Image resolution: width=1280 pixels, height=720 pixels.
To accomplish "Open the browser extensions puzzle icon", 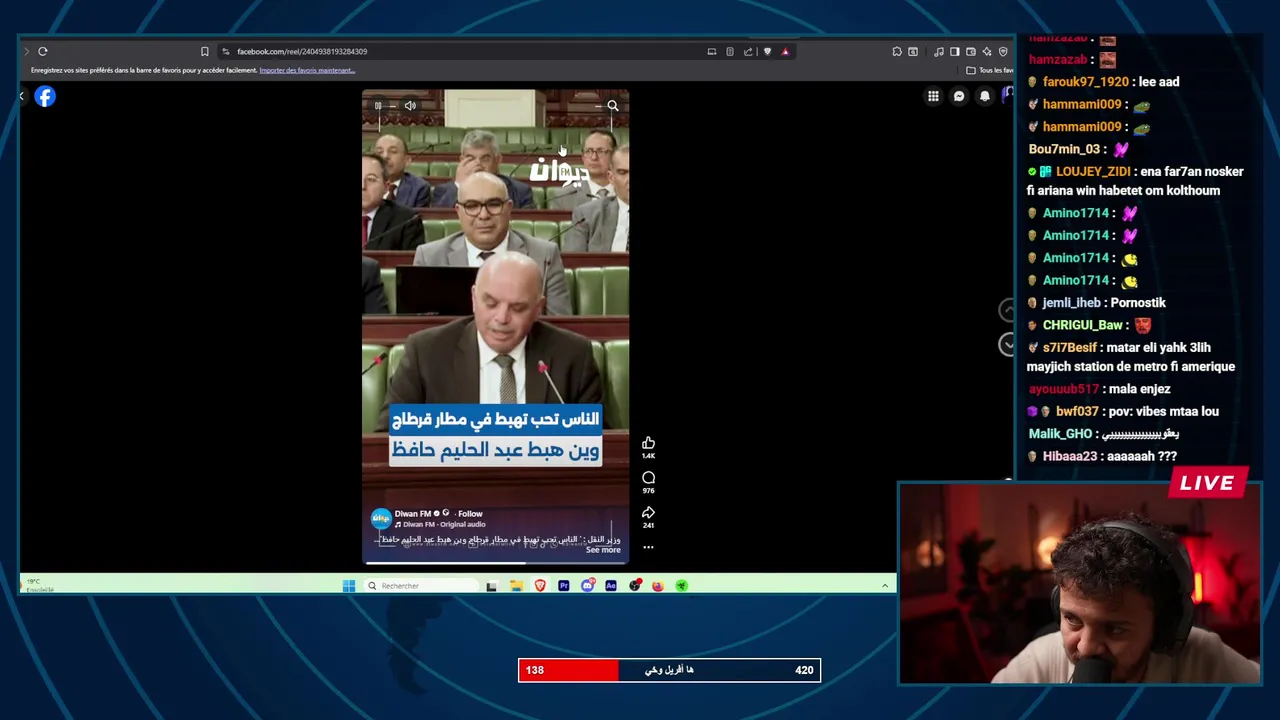I will [897, 51].
